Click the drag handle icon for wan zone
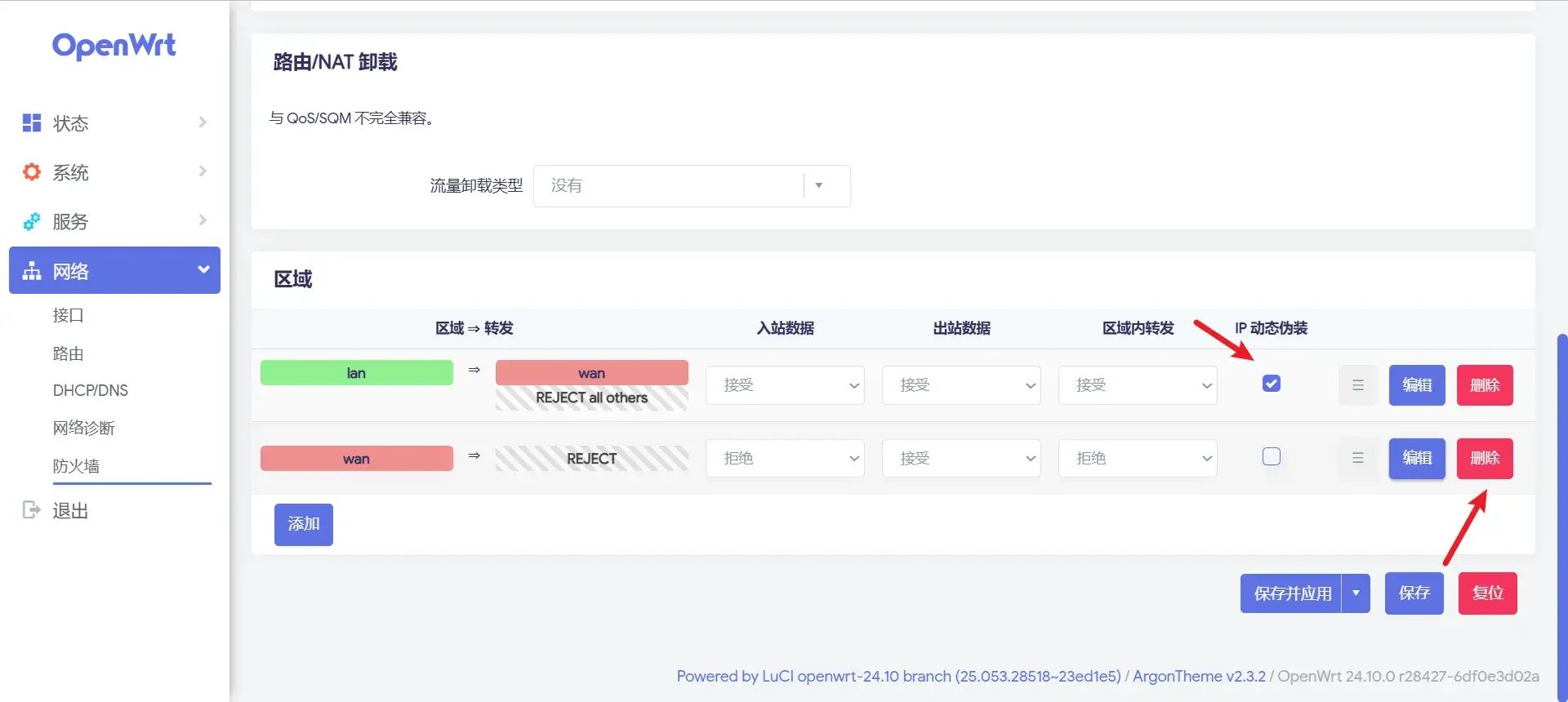The image size is (1568, 702). [x=1357, y=459]
